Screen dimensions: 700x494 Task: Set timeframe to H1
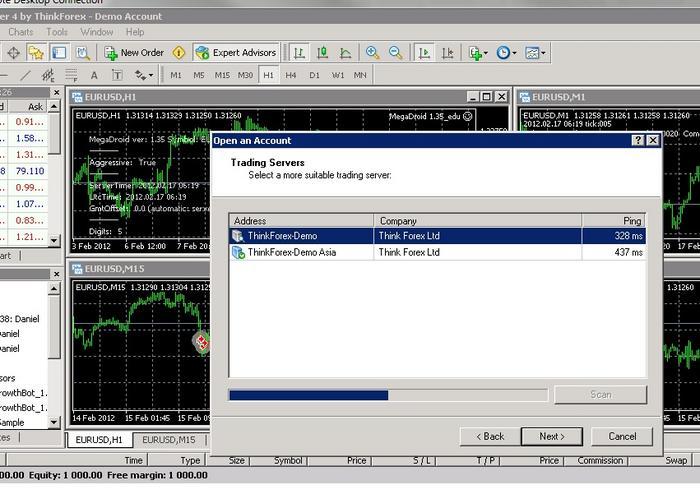[x=268, y=75]
